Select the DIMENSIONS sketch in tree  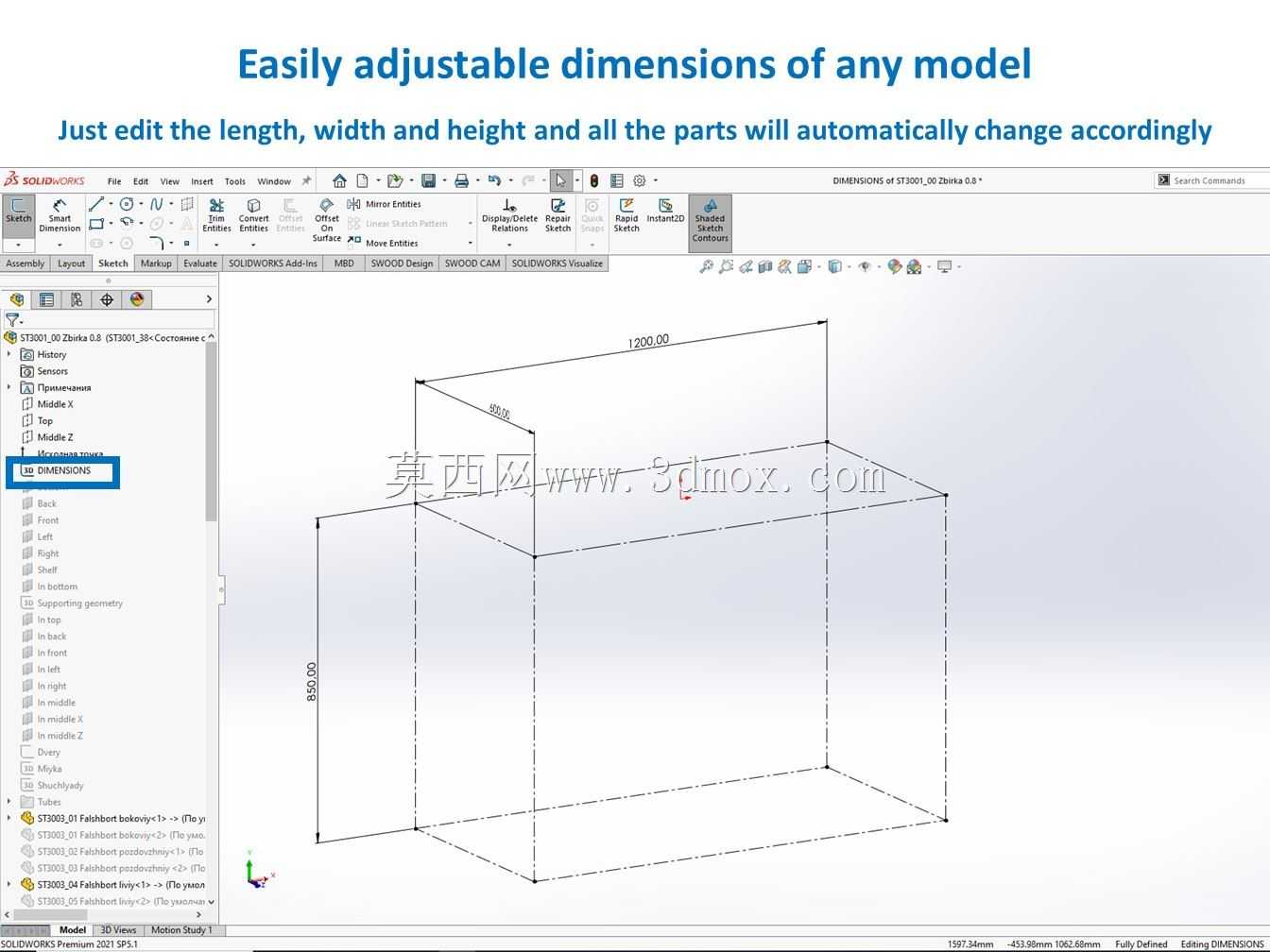[64, 470]
